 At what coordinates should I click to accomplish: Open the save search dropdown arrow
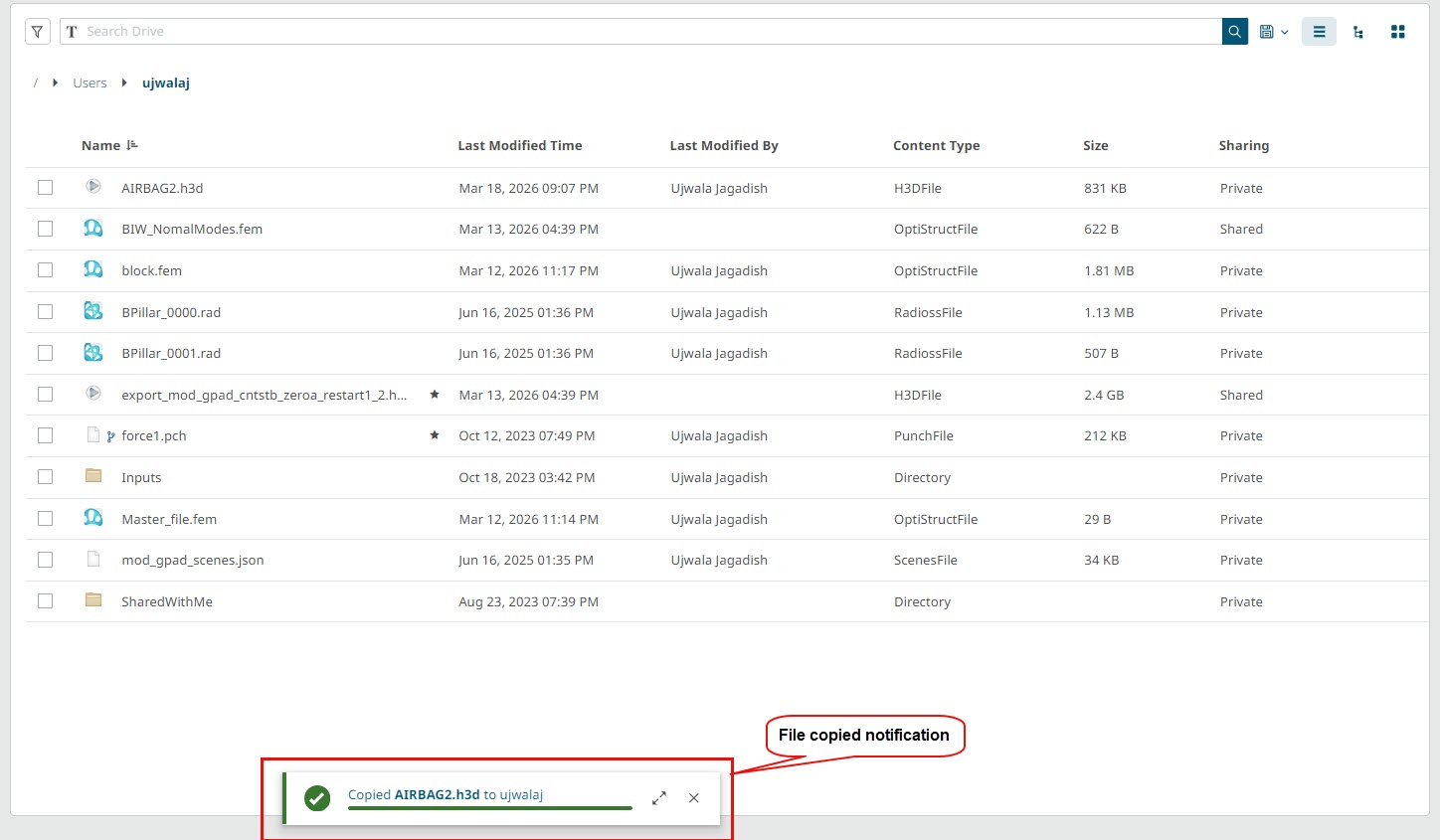tap(1284, 32)
